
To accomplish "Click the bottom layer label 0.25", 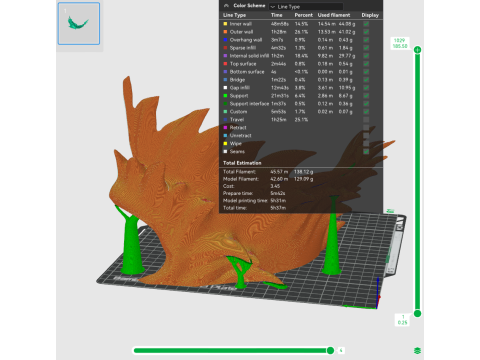I will pyautogui.click(x=403, y=323).
